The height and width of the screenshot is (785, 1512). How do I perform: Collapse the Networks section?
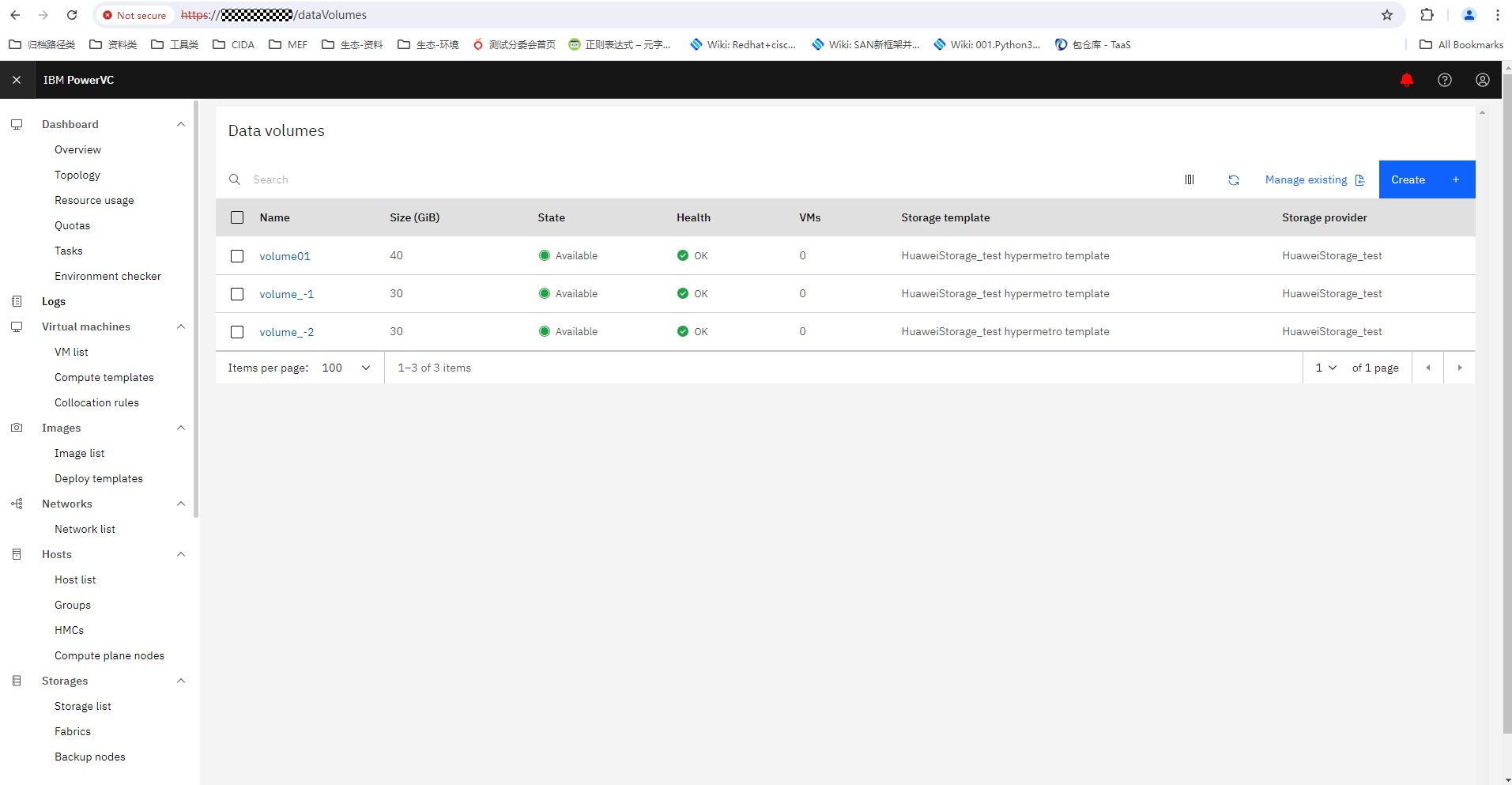point(181,504)
